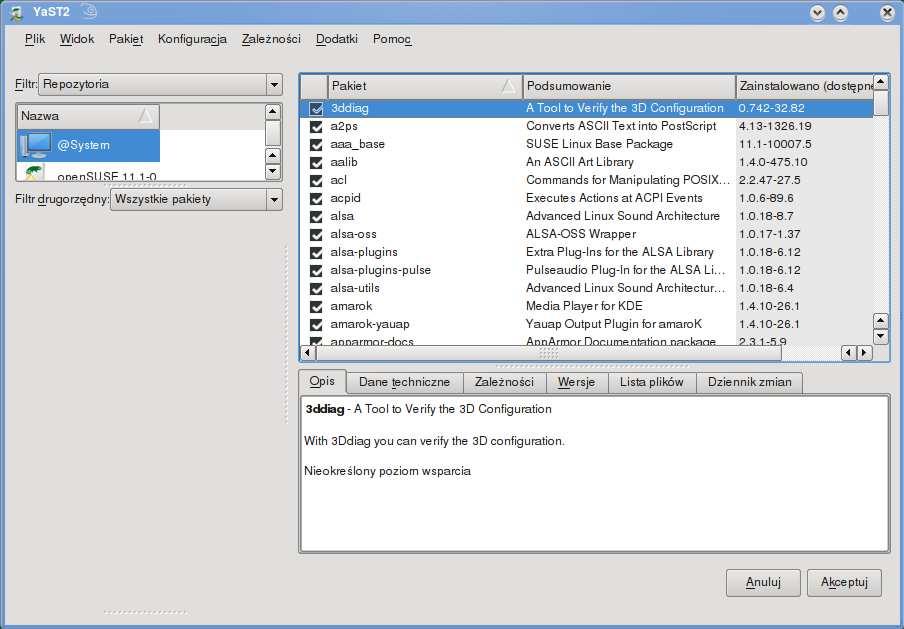Toggle the status checkbox for amarok-yauap
This screenshot has width=904, height=629.
316,325
